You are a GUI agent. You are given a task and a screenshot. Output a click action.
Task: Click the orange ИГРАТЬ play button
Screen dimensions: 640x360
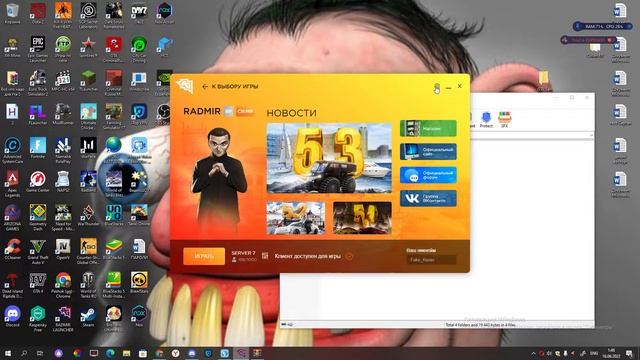(204, 256)
